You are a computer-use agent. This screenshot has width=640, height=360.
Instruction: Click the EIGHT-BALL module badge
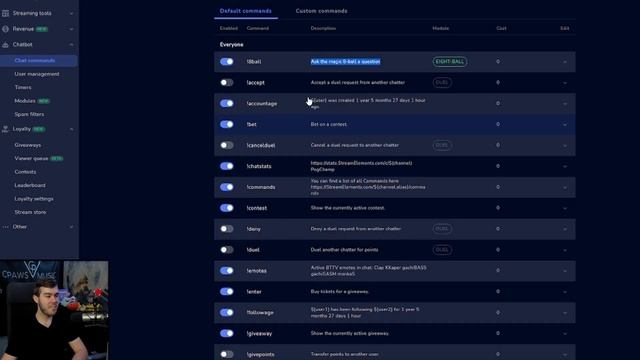pos(450,62)
